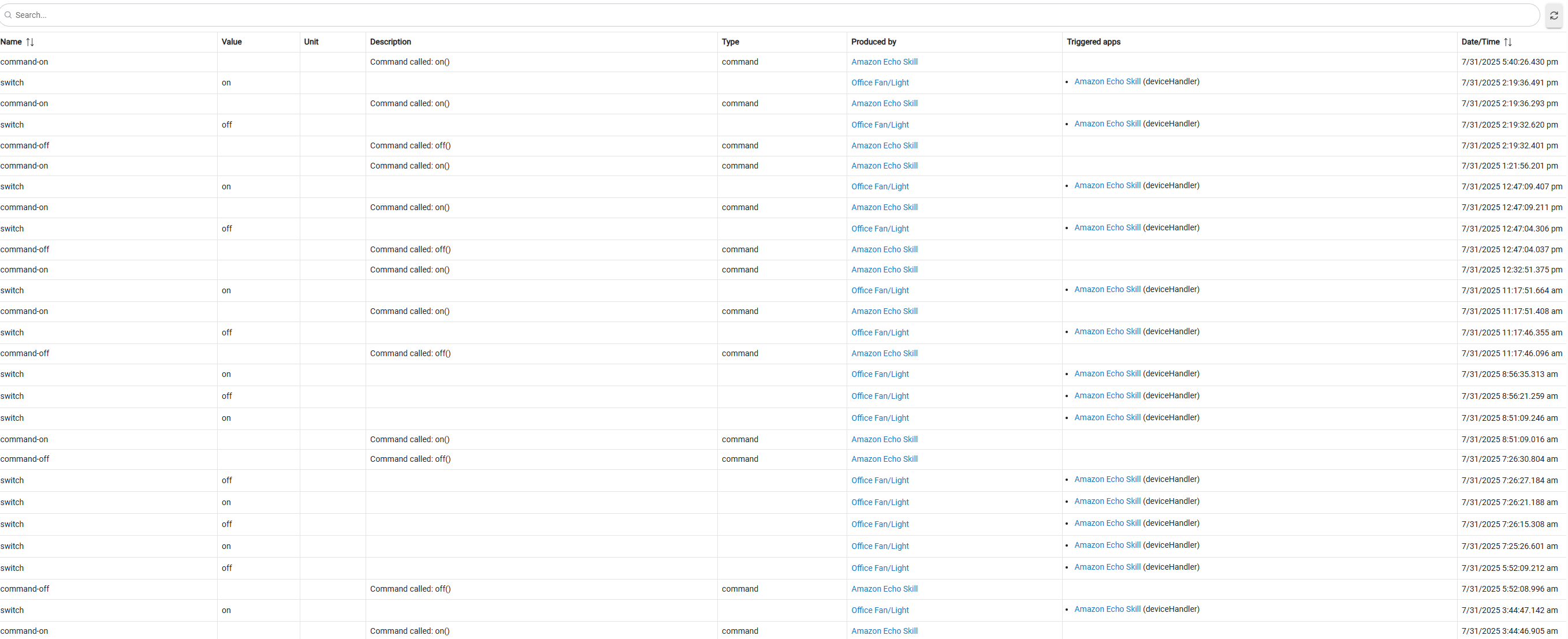Select 'command-off' name at 12:47:04.037 pm
This screenshot has height=639, width=1568.
click(25, 249)
